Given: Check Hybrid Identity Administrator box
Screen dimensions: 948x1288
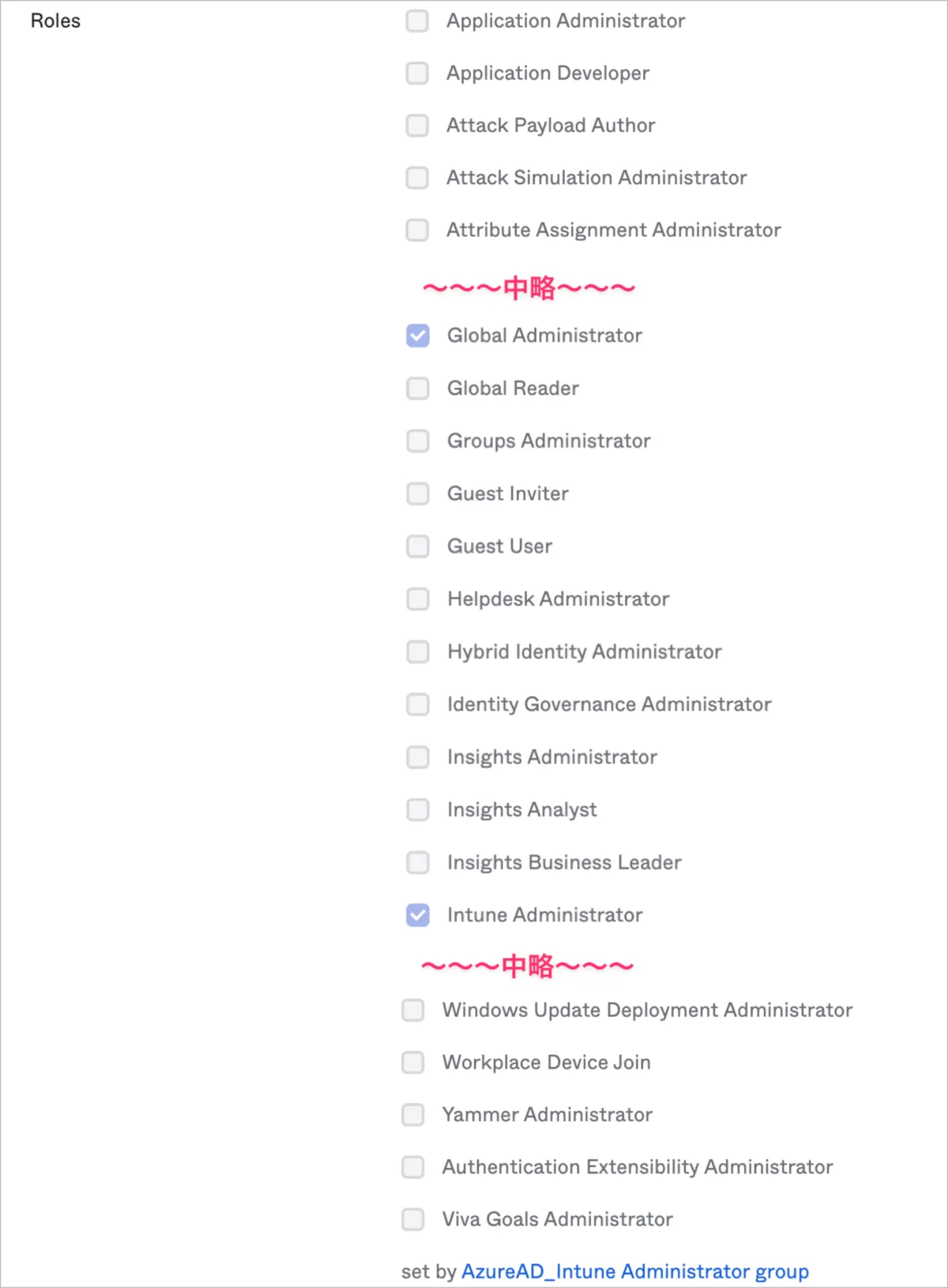Looking at the screenshot, I should click(x=418, y=652).
